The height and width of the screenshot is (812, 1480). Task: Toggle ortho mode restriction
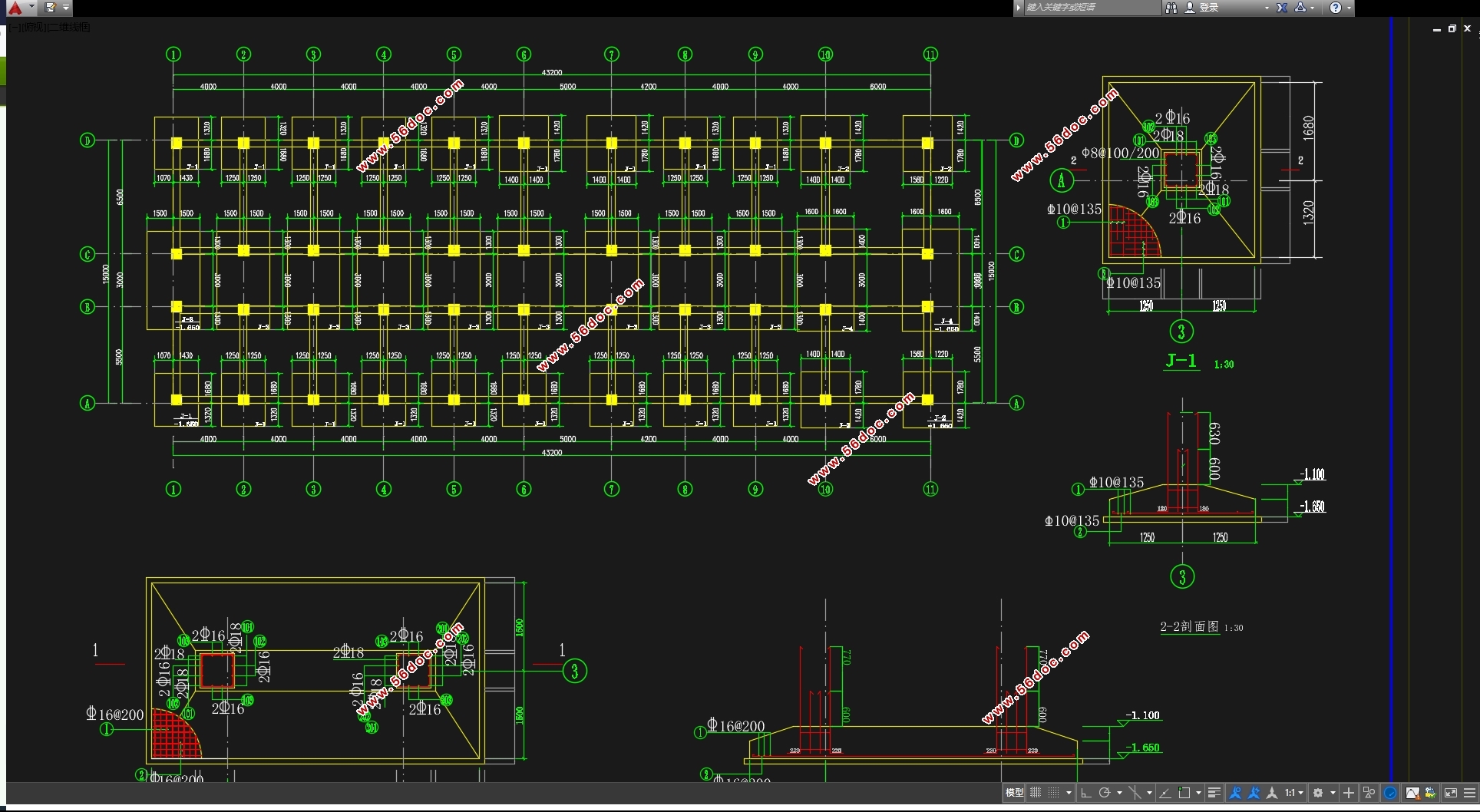(x=1085, y=793)
